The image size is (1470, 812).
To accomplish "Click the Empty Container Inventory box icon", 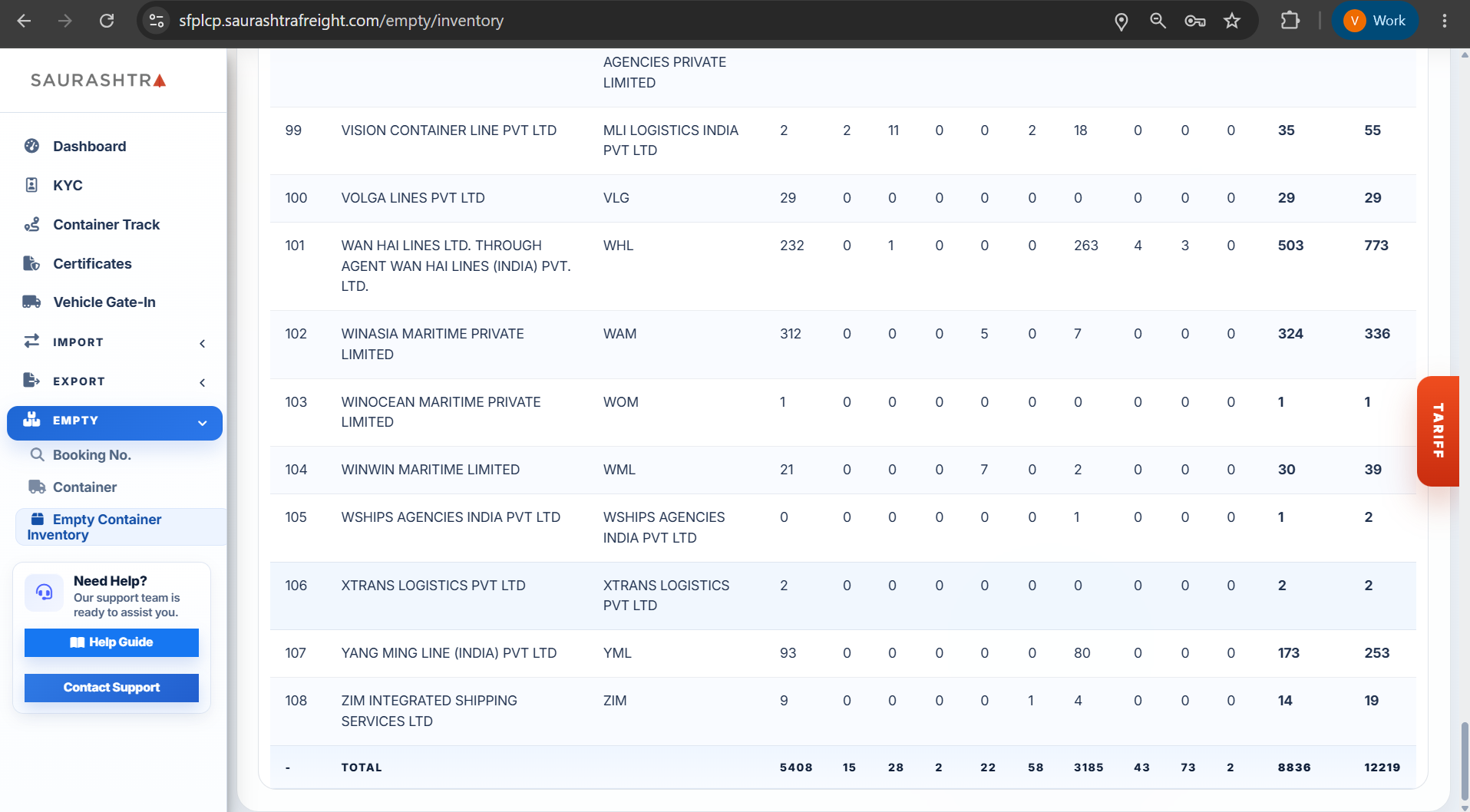I will (x=37, y=519).
